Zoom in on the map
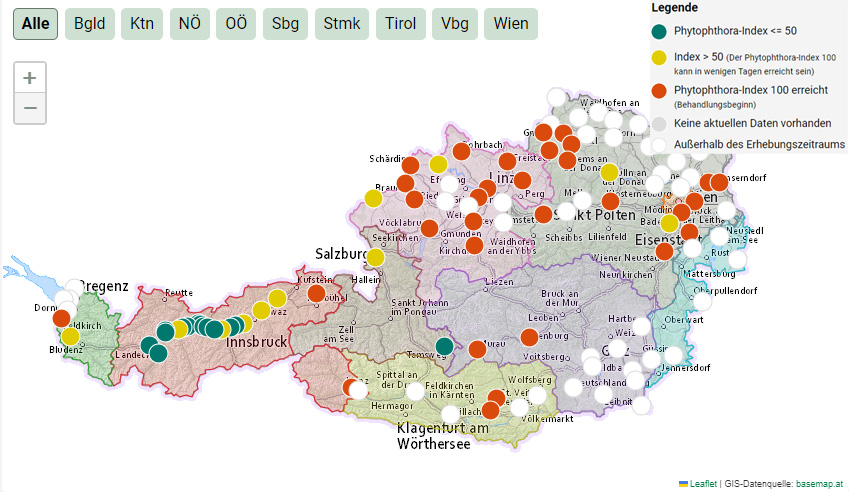The image size is (849, 492). click(30, 78)
